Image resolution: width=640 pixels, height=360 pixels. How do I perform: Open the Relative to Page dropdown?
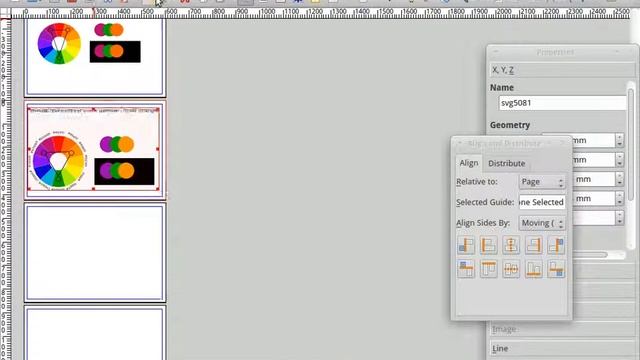[x=542, y=182]
